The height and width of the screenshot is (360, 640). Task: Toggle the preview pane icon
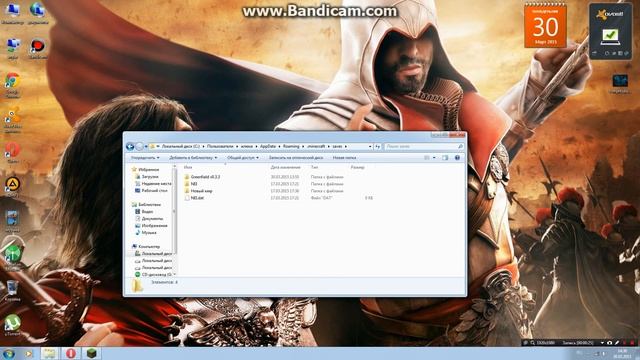(445, 158)
